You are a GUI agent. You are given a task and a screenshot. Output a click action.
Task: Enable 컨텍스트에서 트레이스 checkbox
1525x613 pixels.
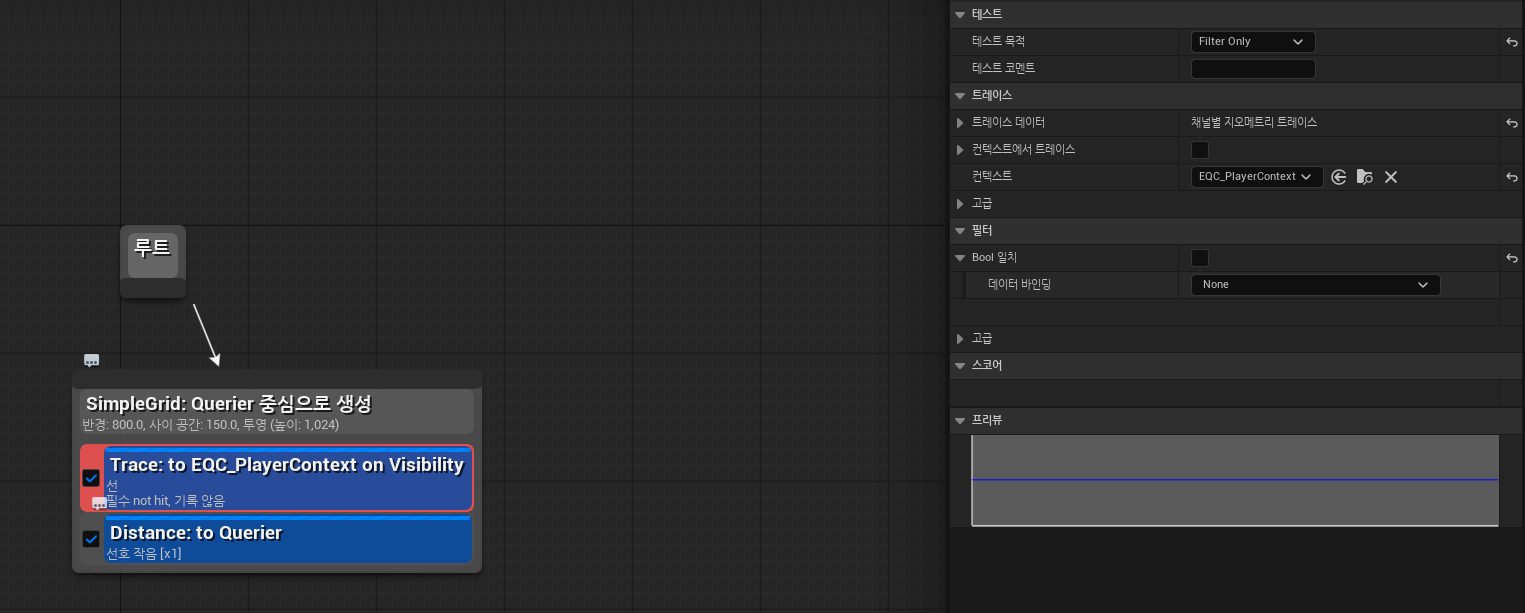(1200, 150)
